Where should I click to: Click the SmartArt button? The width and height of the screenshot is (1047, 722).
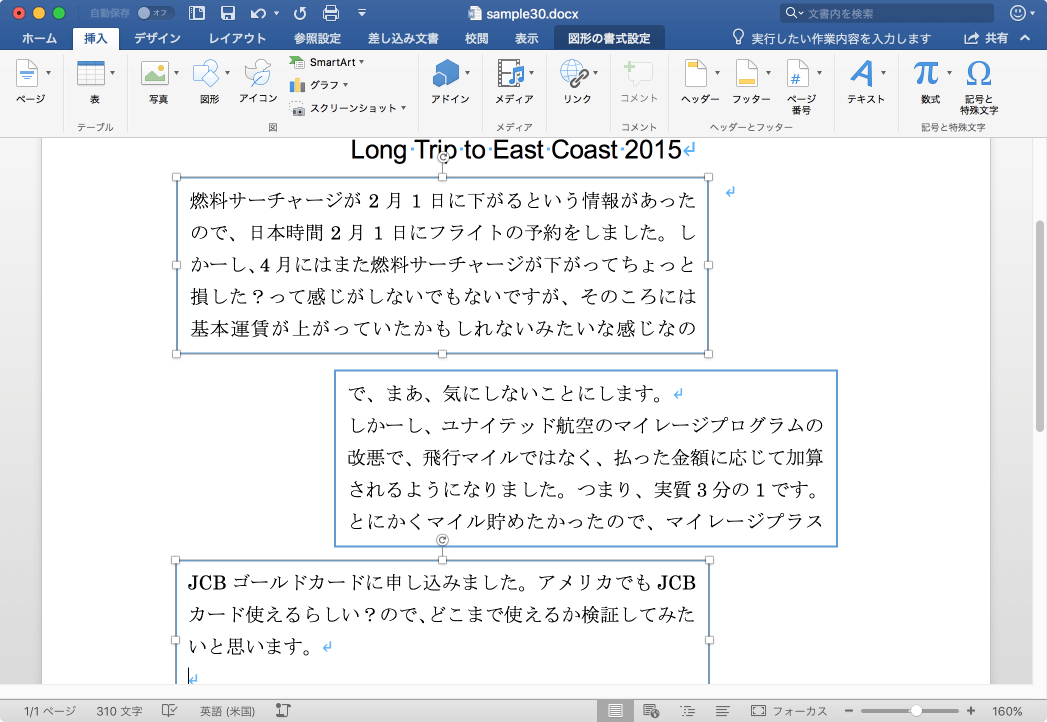327,62
